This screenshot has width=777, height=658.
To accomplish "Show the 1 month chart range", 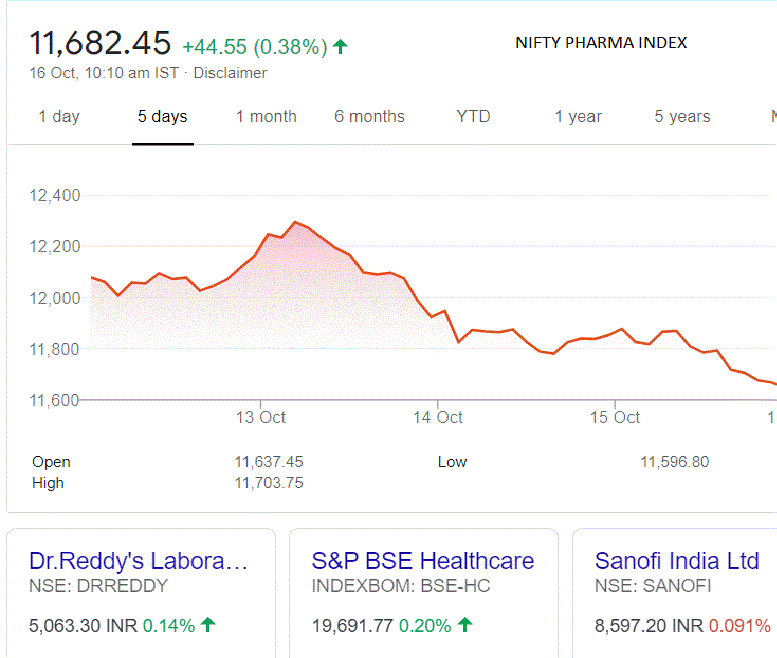I will (x=266, y=117).
